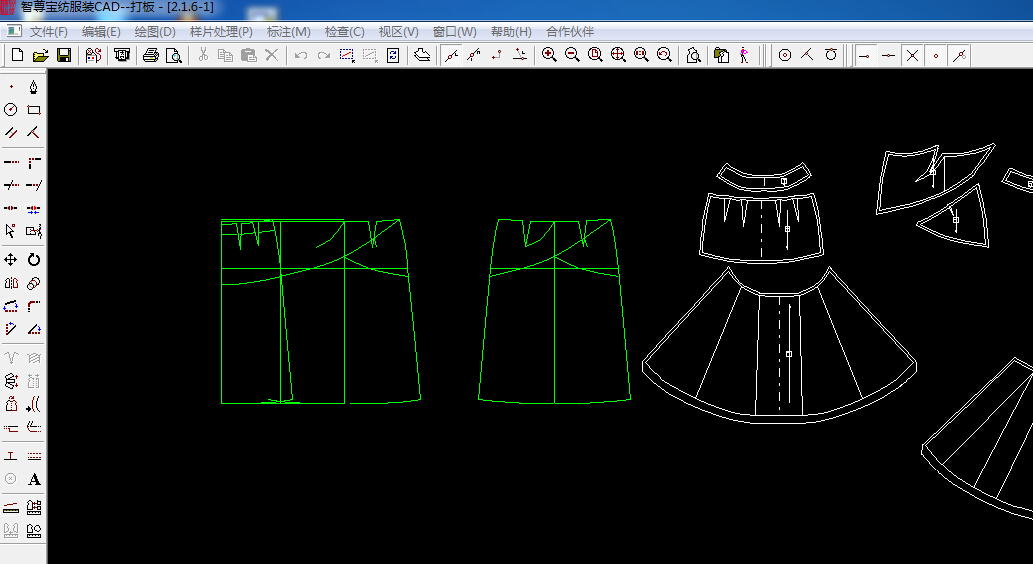Open the 合作伙伴 menu item

pos(570,32)
